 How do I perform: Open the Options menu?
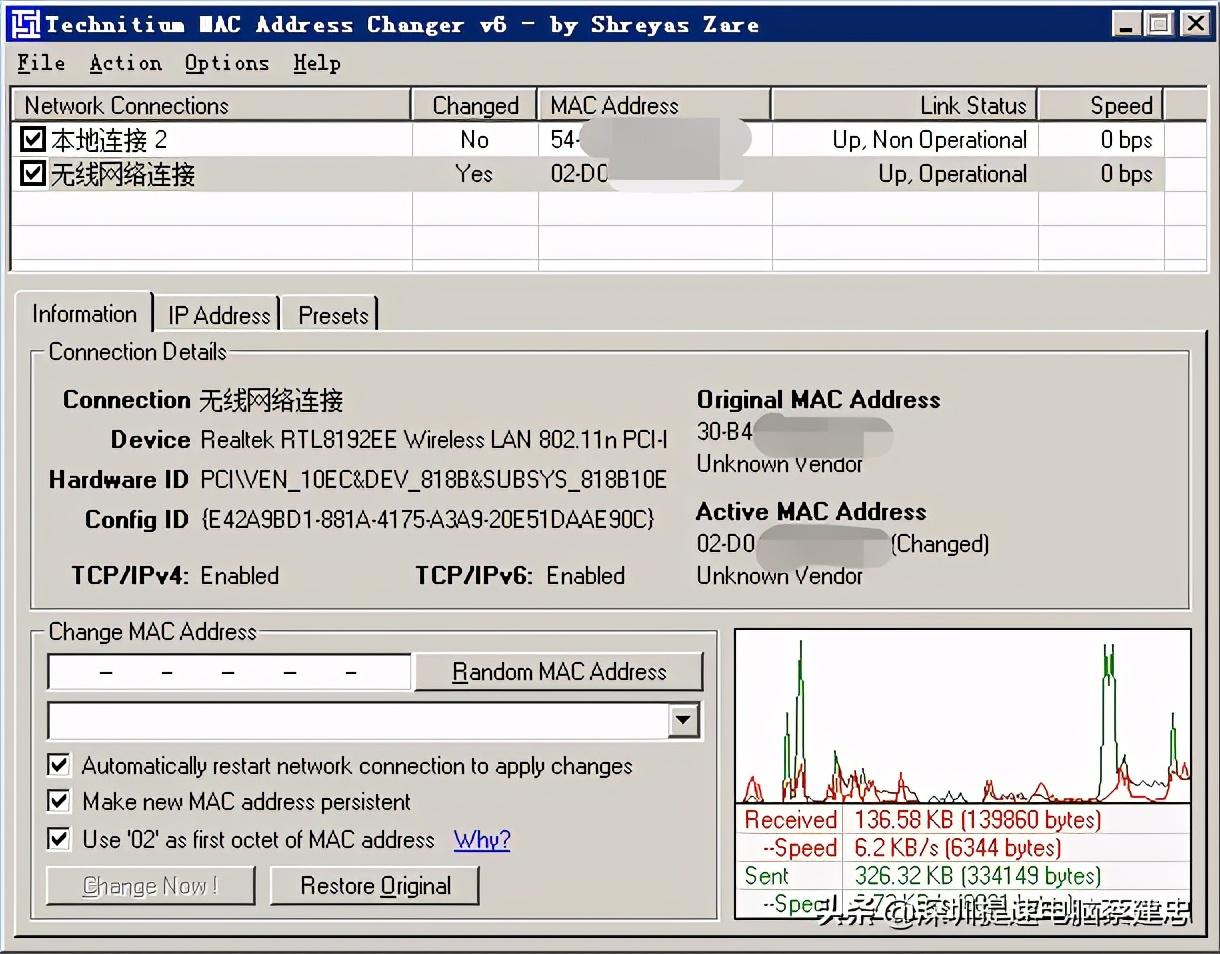(227, 63)
